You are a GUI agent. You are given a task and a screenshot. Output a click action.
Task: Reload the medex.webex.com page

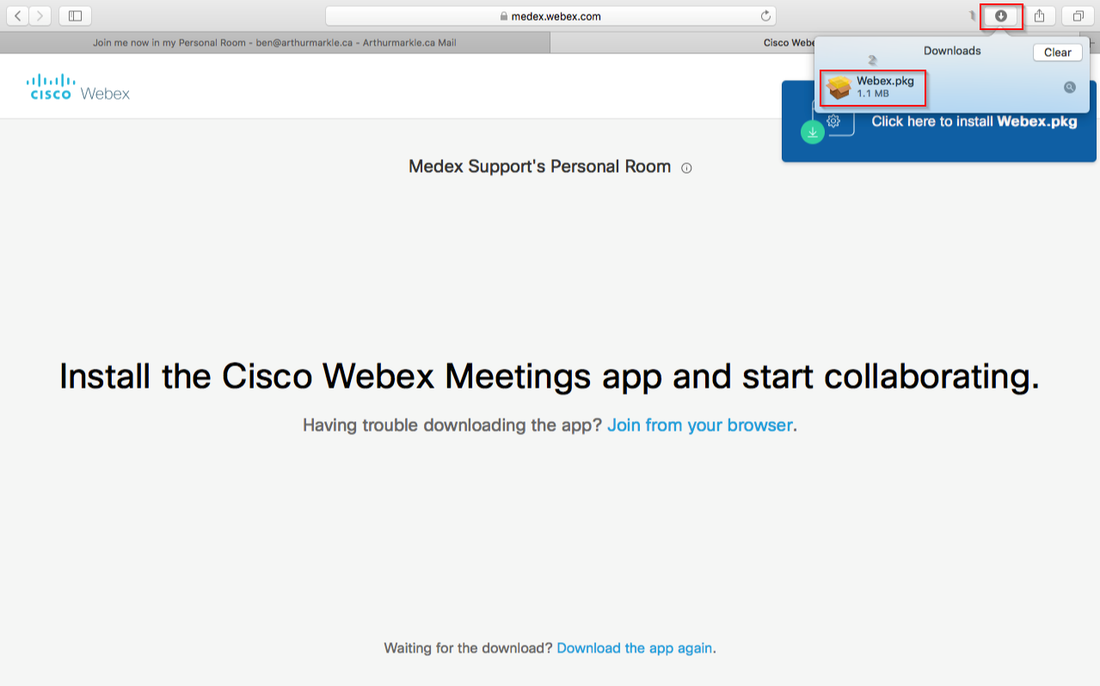point(766,16)
